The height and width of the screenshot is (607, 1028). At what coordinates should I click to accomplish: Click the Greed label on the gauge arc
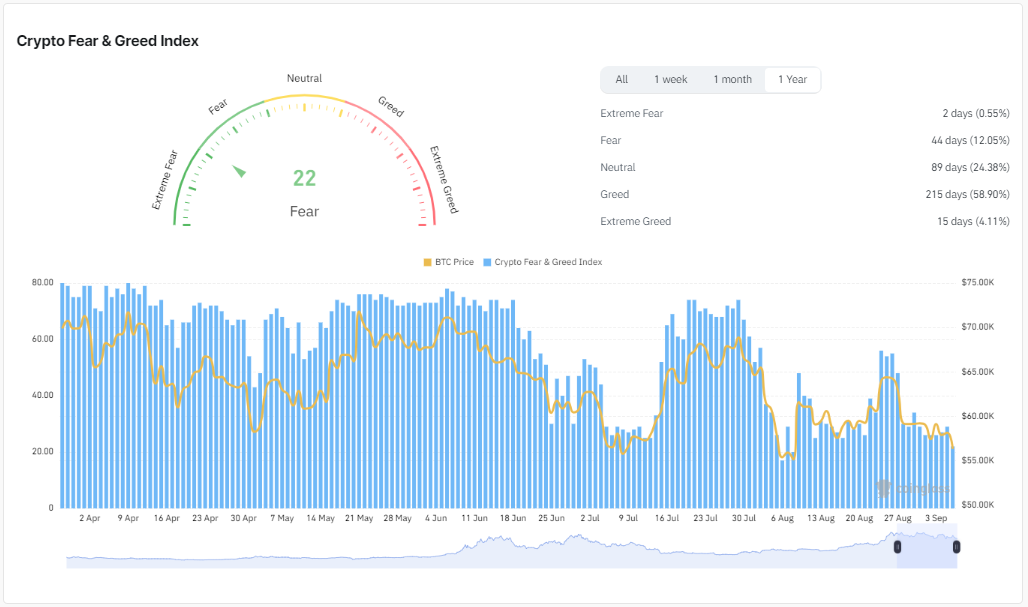[391, 106]
